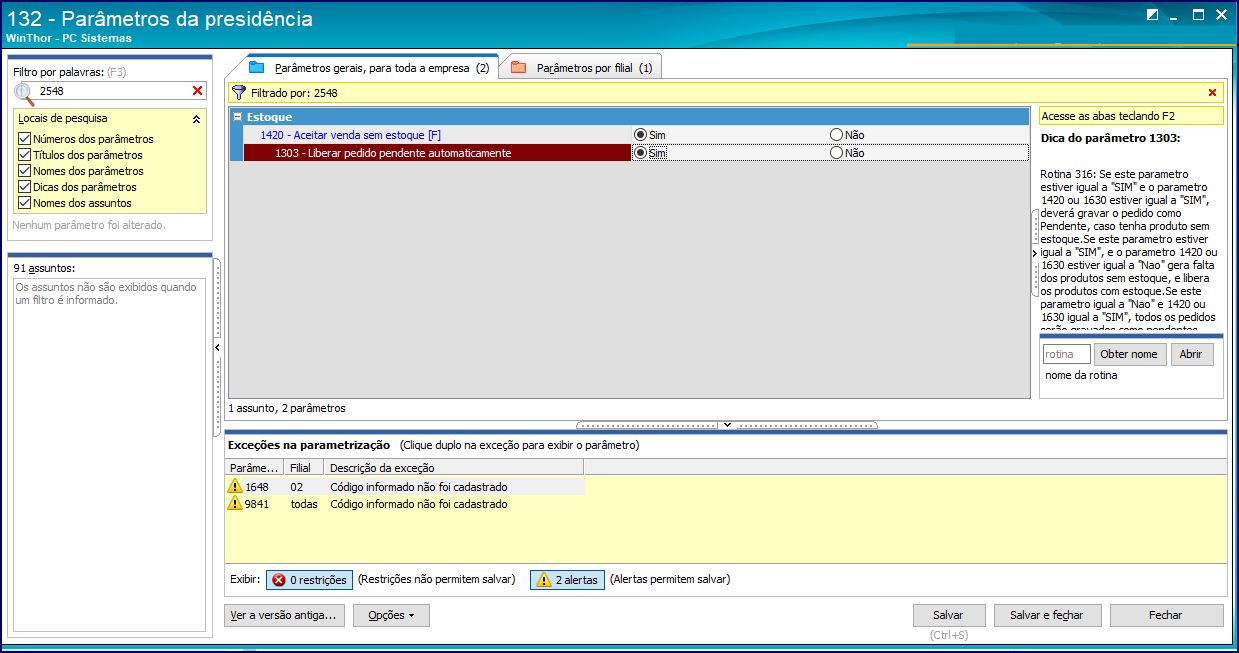This screenshot has width=1239, height=653.
Task: Toggle 'Nomes dos assuntos' checkbox
Action: (x=24, y=203)
